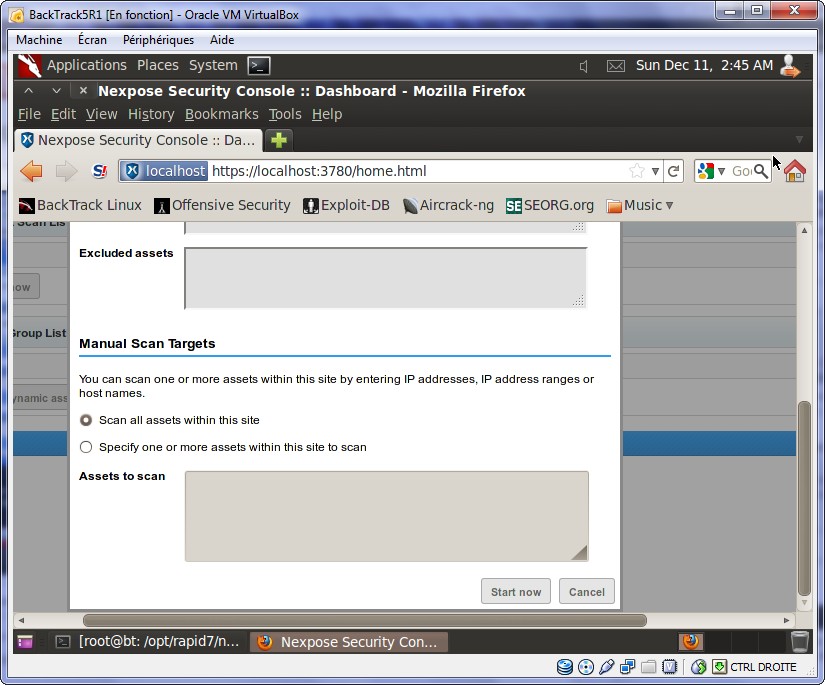Click the Firefox home icon
The width and height of the screenshot is (825, 685).
point(794,171)
